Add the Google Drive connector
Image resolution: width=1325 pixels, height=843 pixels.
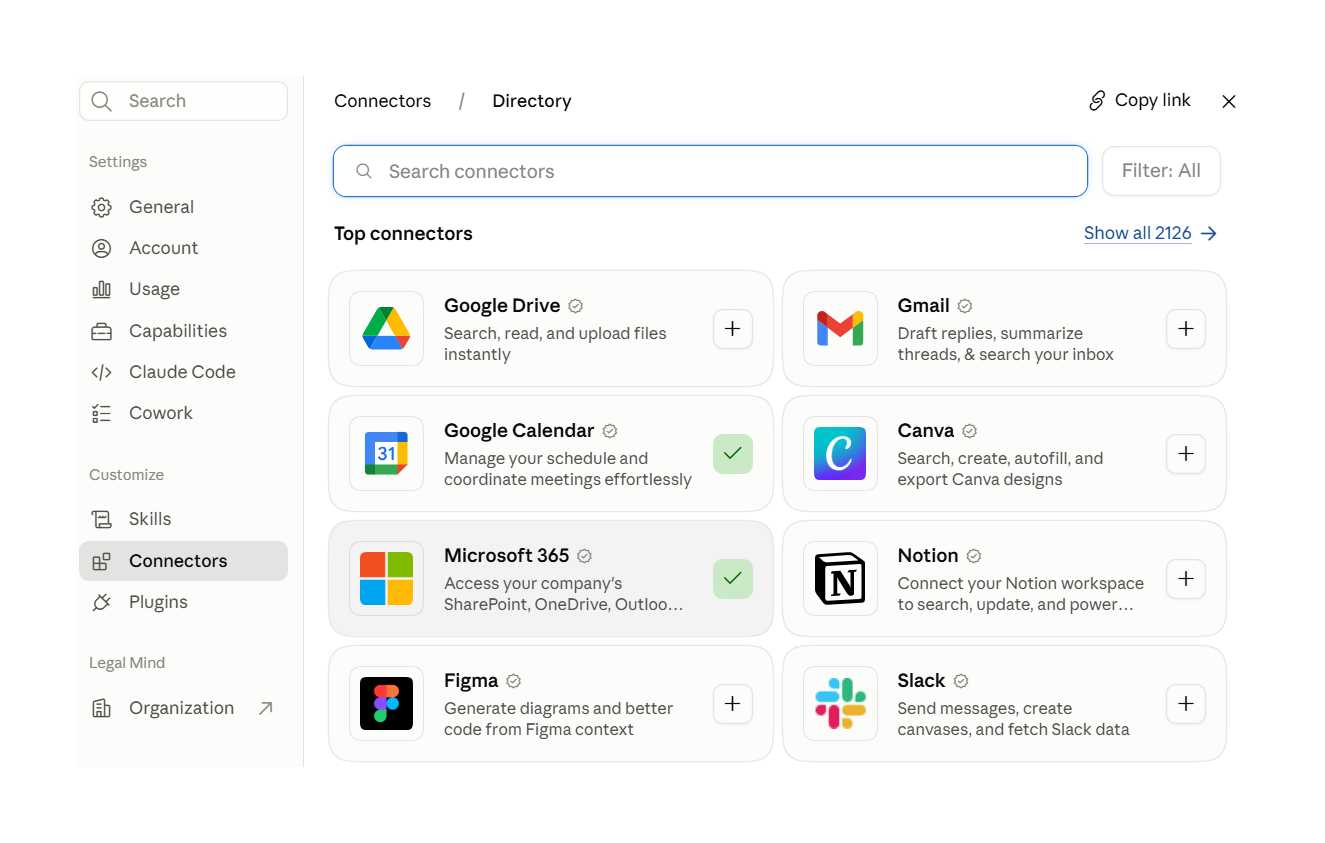(x=733, y=329)
